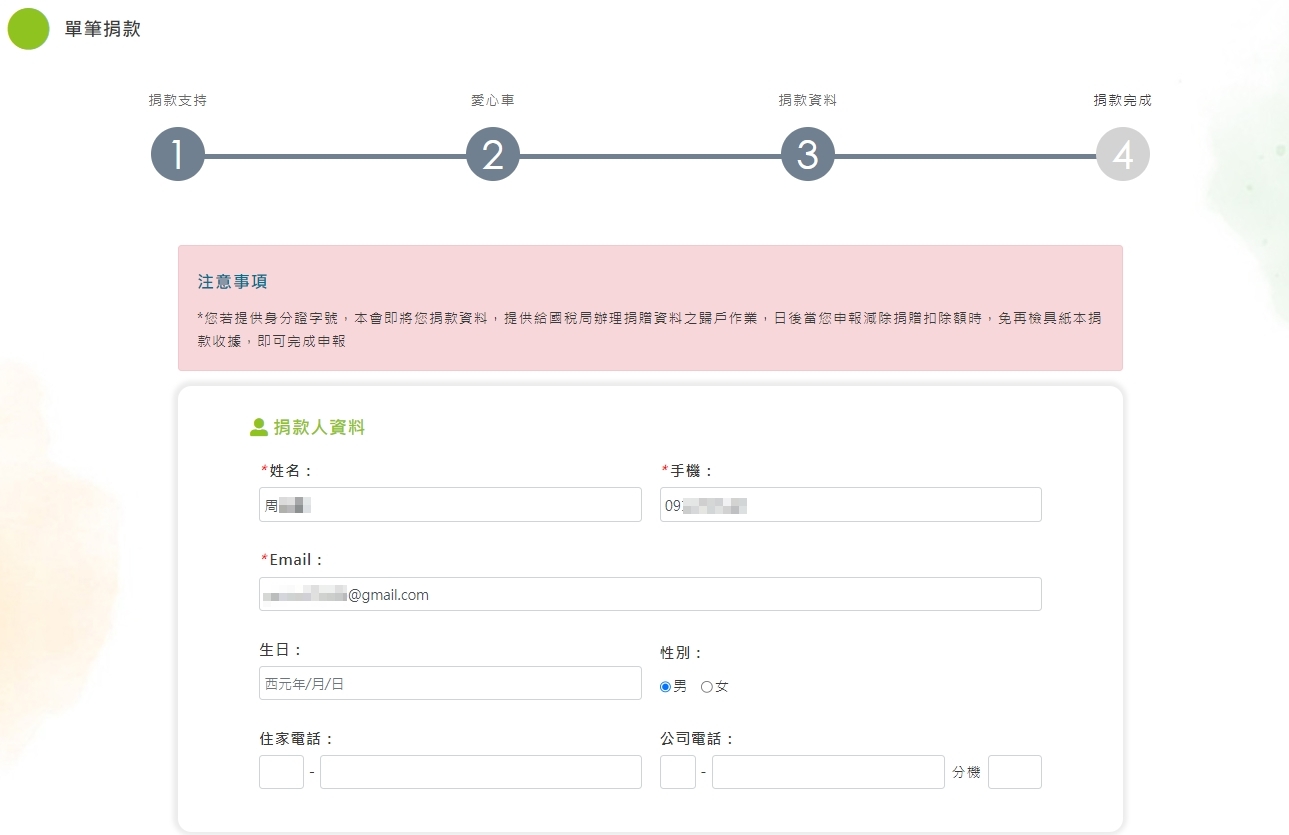The height and width of the screenshot is (835, 1289).
Task: Click the 公司電話 phone number field
Action: (828, 772)
